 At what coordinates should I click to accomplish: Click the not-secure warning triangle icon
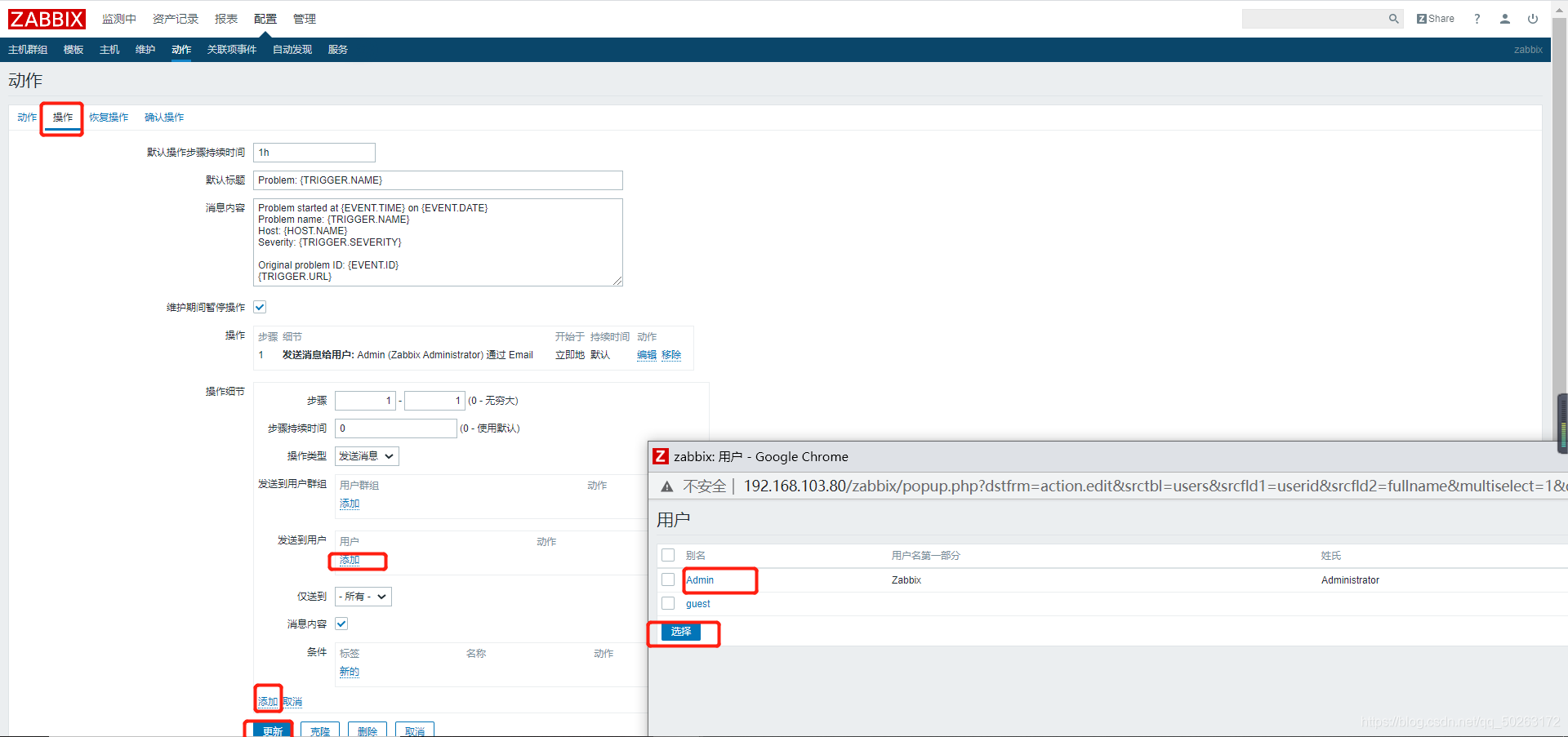point(667,486)
